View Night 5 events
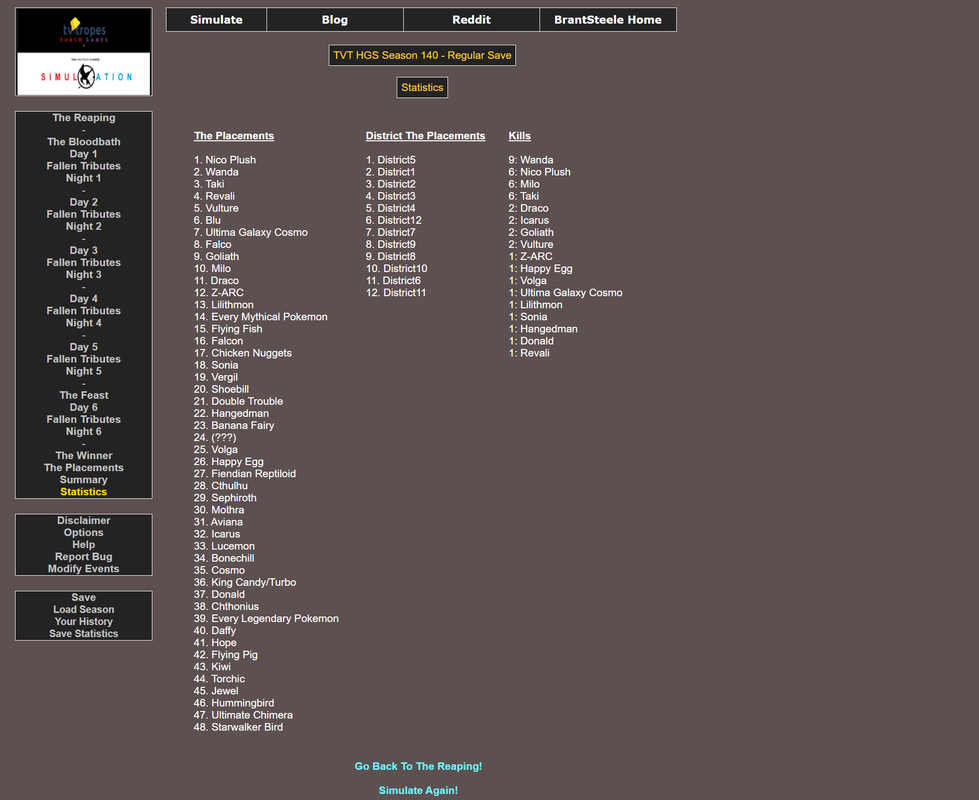 (x=84, y=371)
